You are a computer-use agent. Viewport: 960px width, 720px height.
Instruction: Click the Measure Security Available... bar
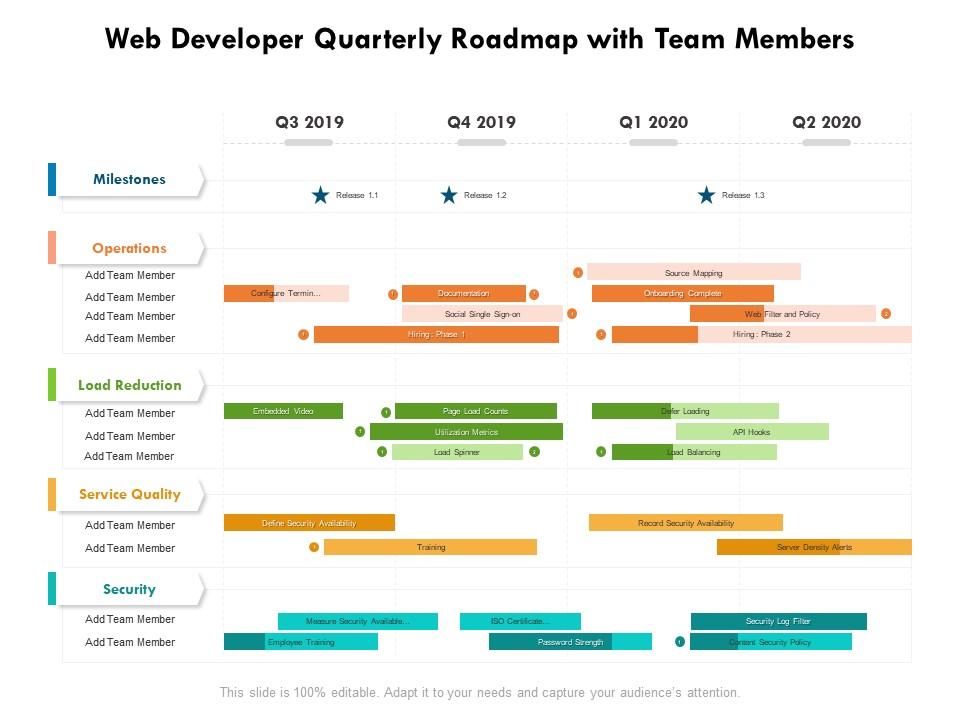click(358, 621)
